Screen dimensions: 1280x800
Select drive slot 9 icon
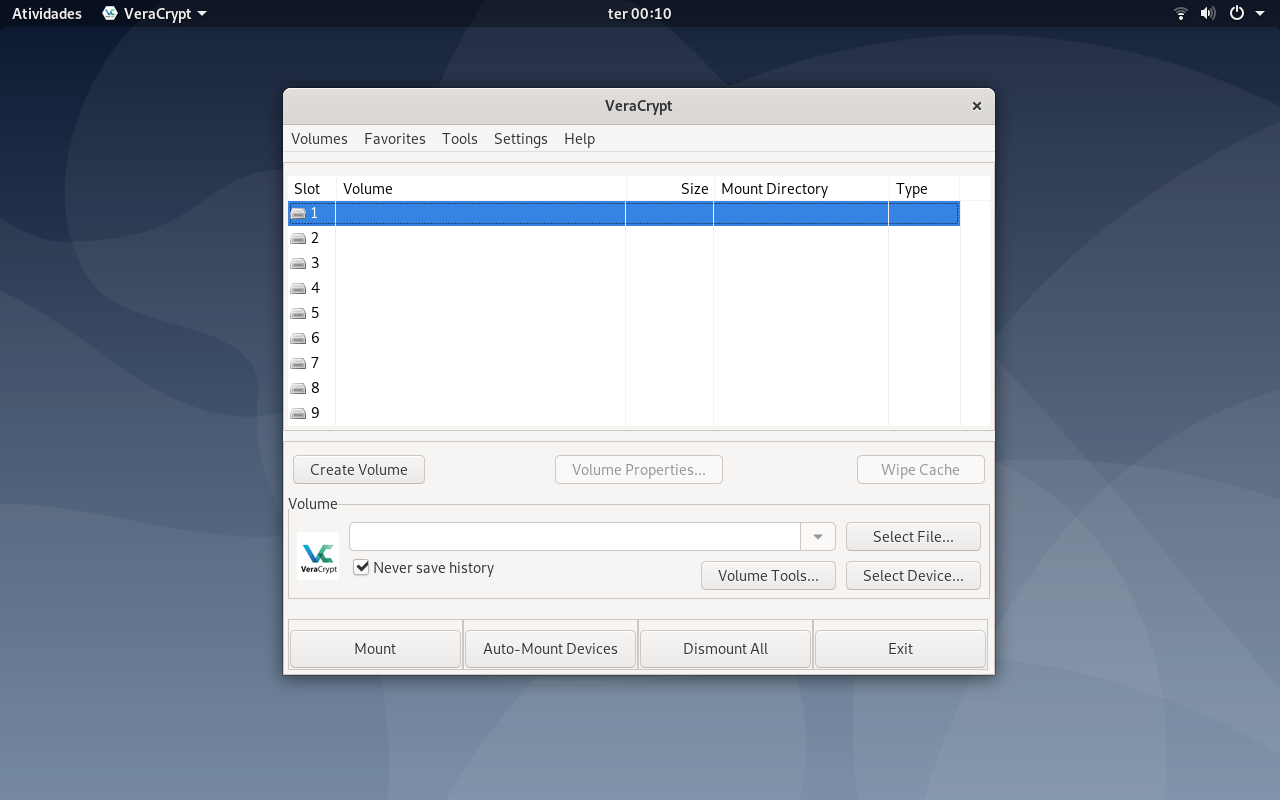coord(298,413)
